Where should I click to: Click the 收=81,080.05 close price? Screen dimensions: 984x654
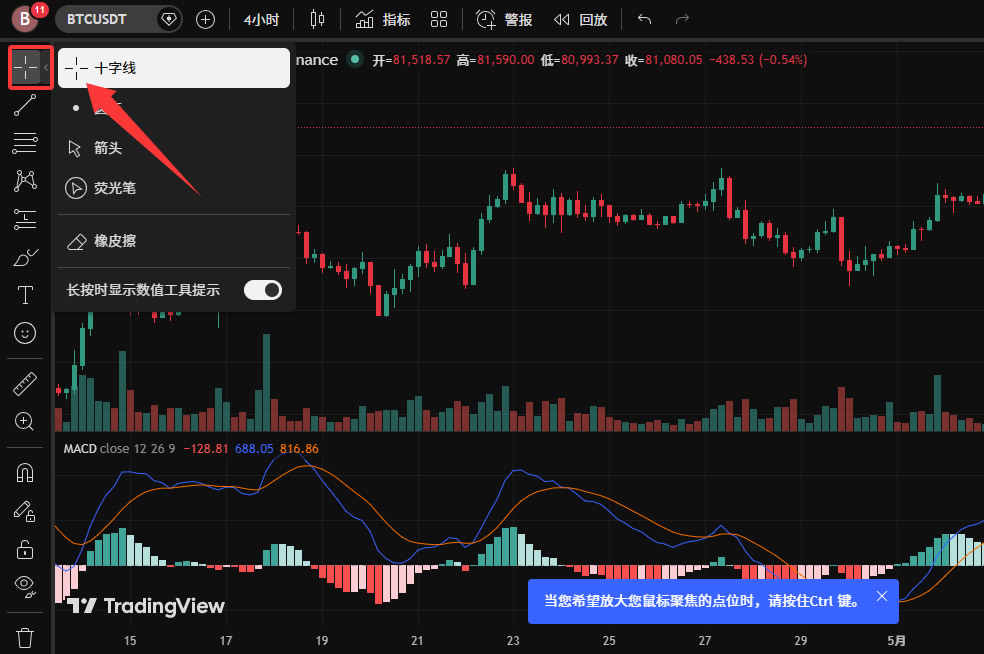(x=664, y=60)
